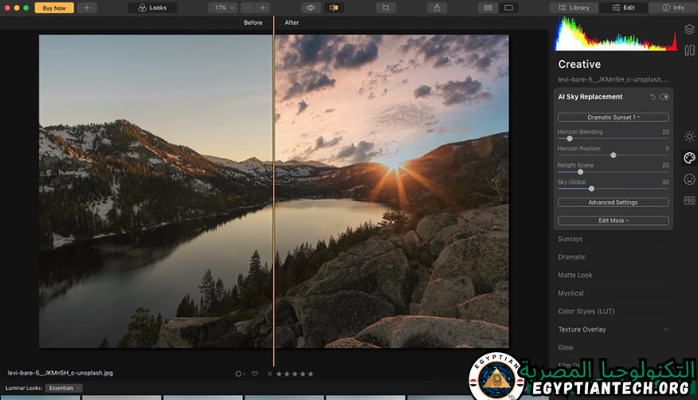Toggle AI Sky Replacement on/off switch
Screen dimensions: 698x400
coord(664,97)
